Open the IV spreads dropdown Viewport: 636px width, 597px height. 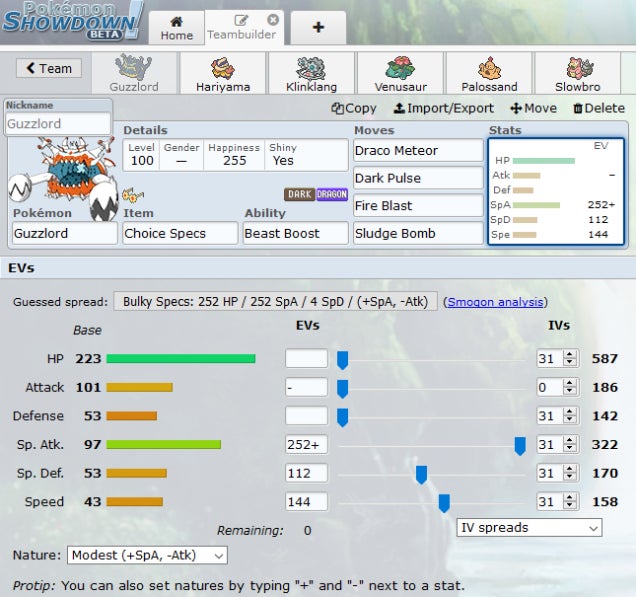(529, 527)
